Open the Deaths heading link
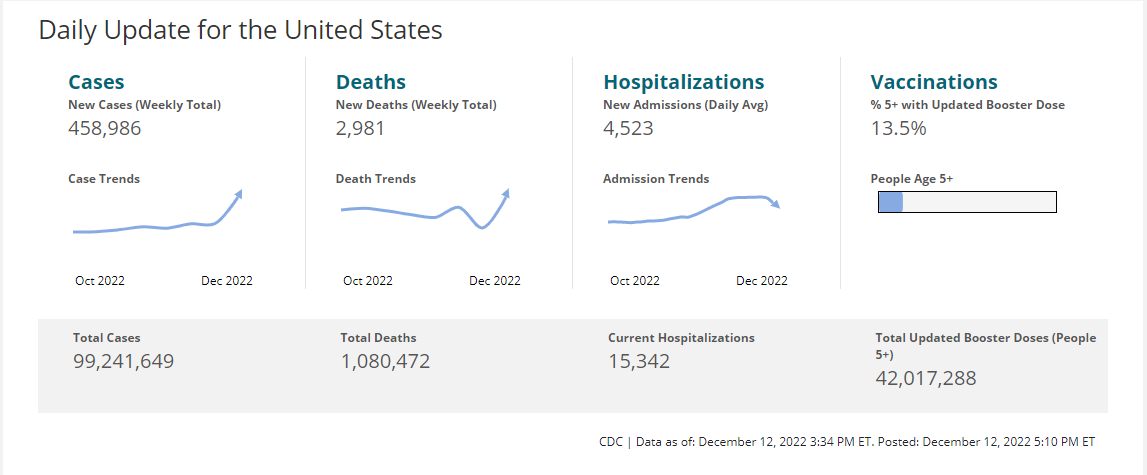The image size is (1147, 475). tap(371, 82)
